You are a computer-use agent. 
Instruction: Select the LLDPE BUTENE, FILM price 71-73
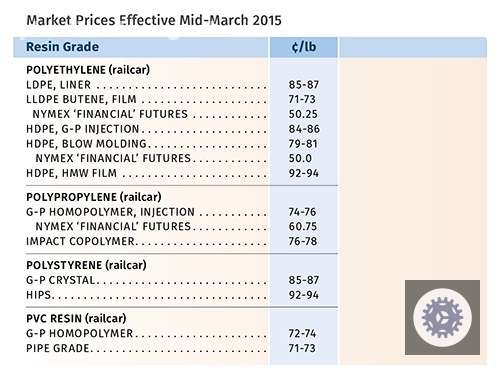click(x=302, y=99)
